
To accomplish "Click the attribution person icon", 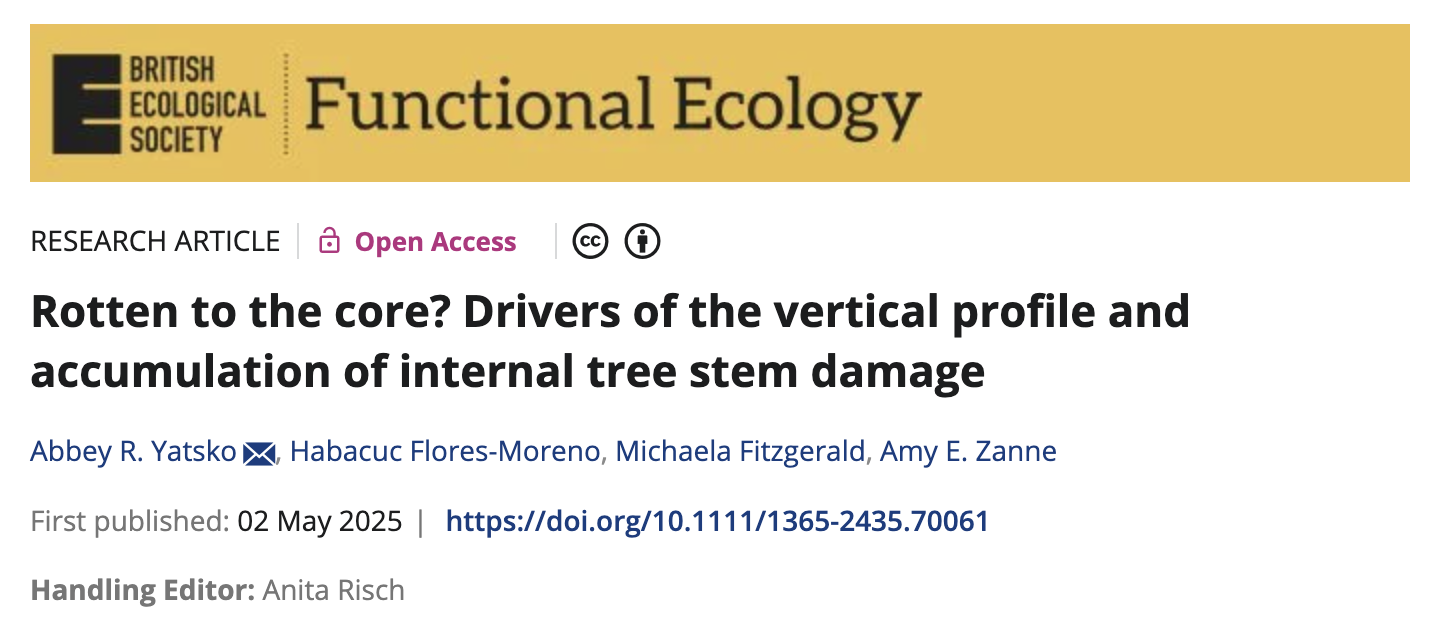I will (x=642, y=241).
